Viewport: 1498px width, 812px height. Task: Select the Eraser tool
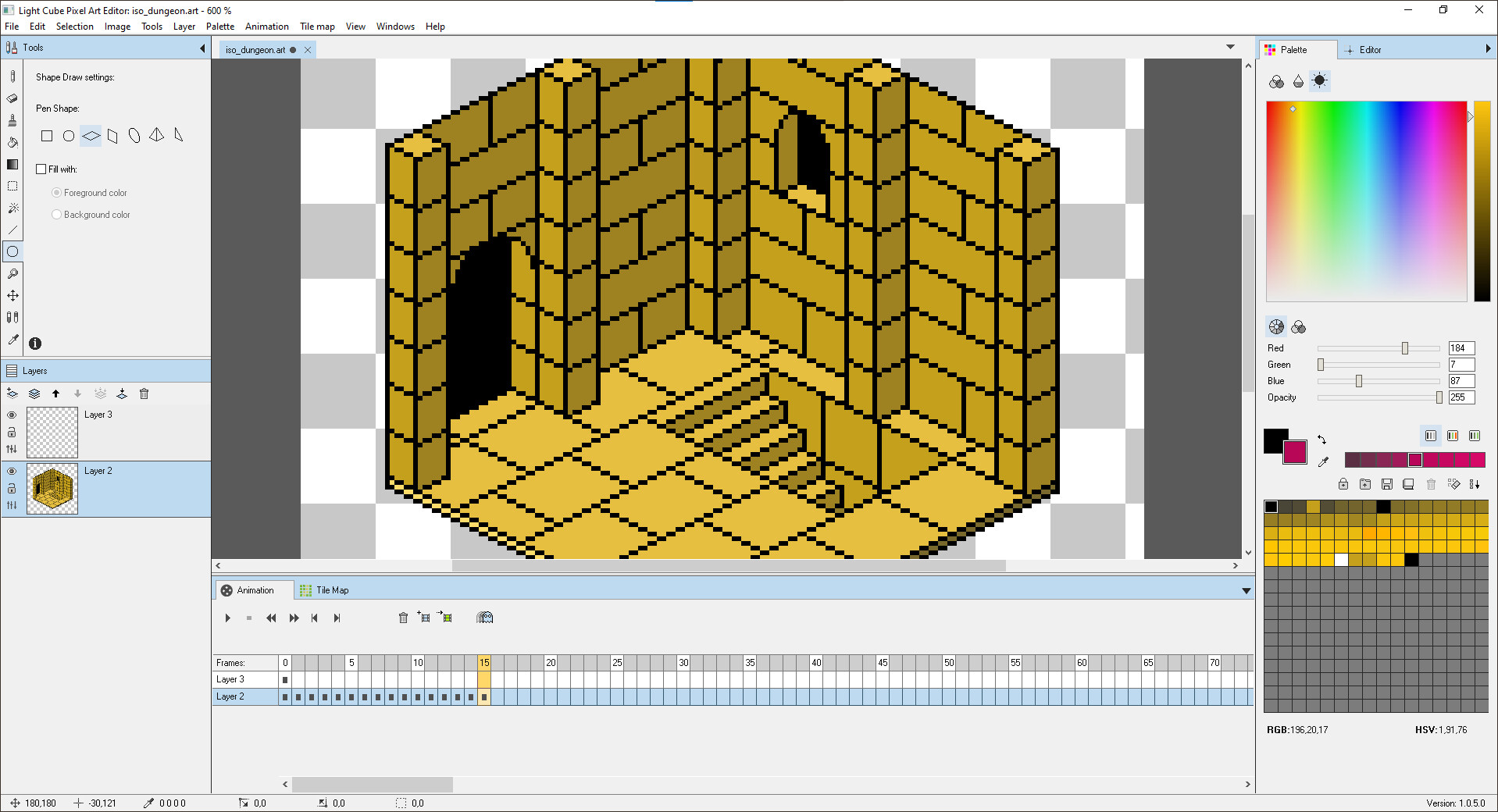[12, 98]
